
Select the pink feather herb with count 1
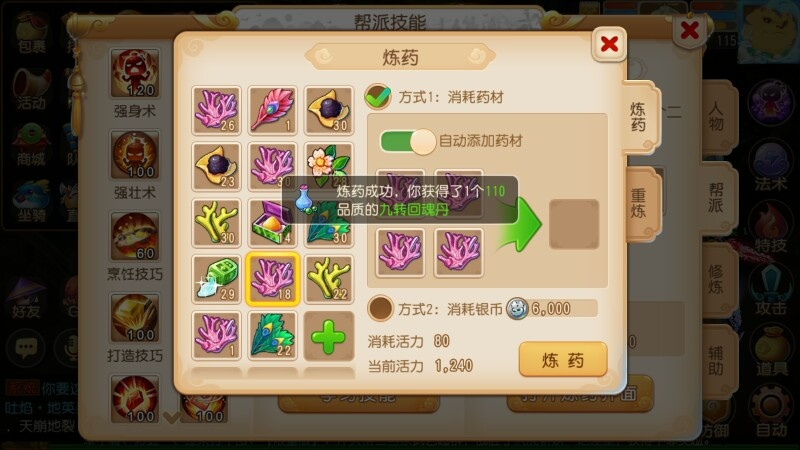[x=272, y=110]
